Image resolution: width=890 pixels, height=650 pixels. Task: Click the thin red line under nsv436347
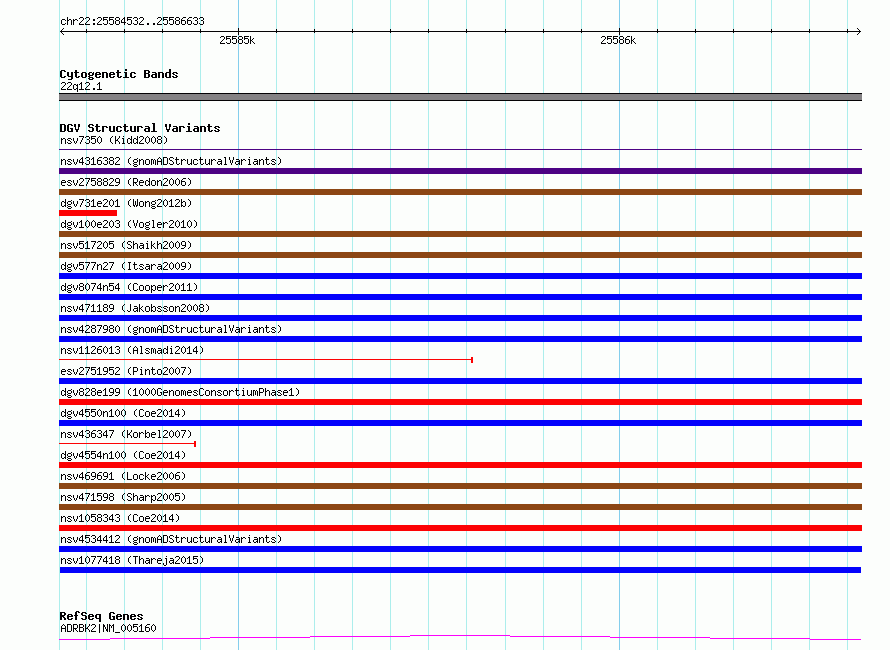[128, 444]
